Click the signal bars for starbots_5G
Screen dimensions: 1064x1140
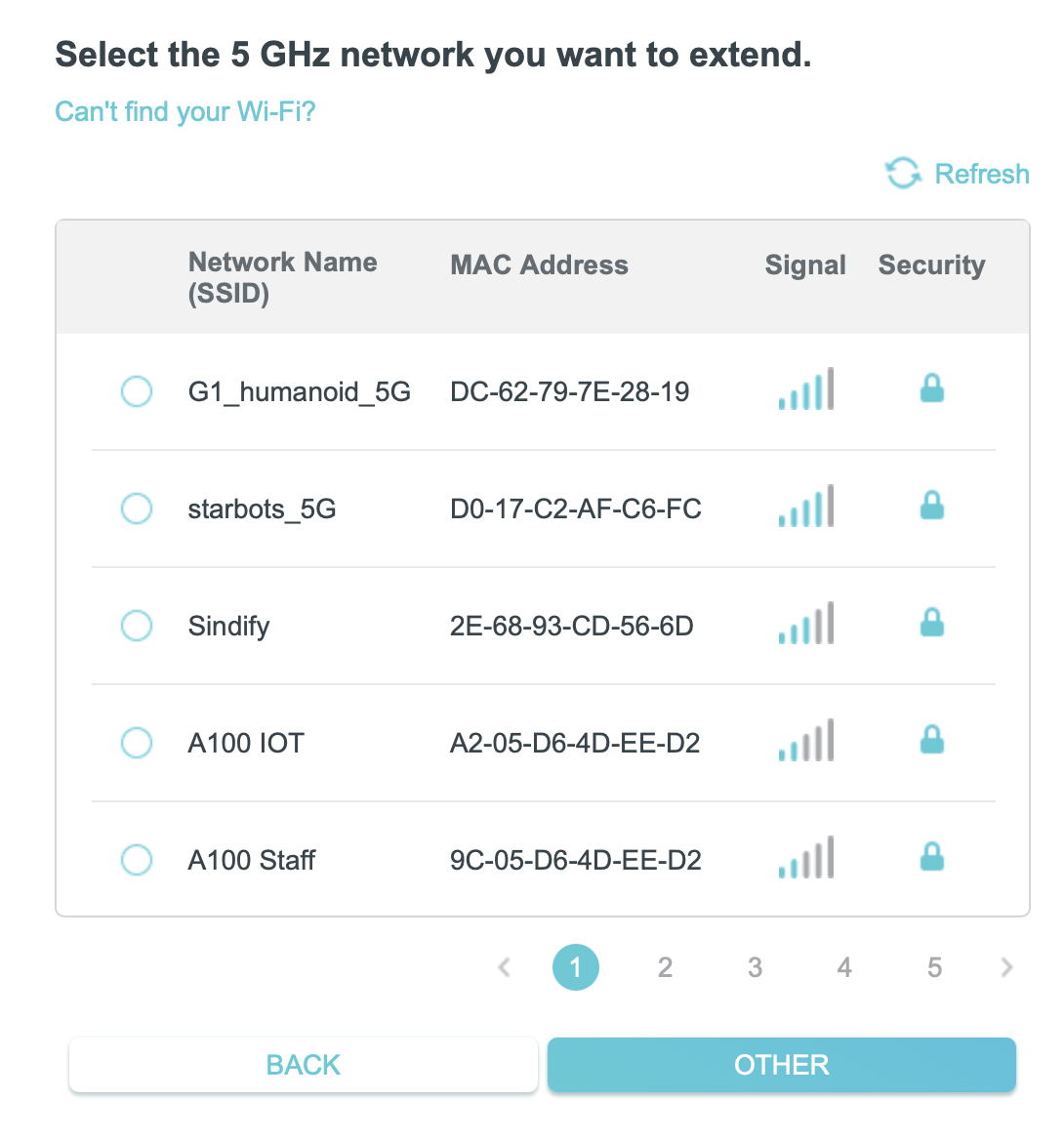pos(806,507)
